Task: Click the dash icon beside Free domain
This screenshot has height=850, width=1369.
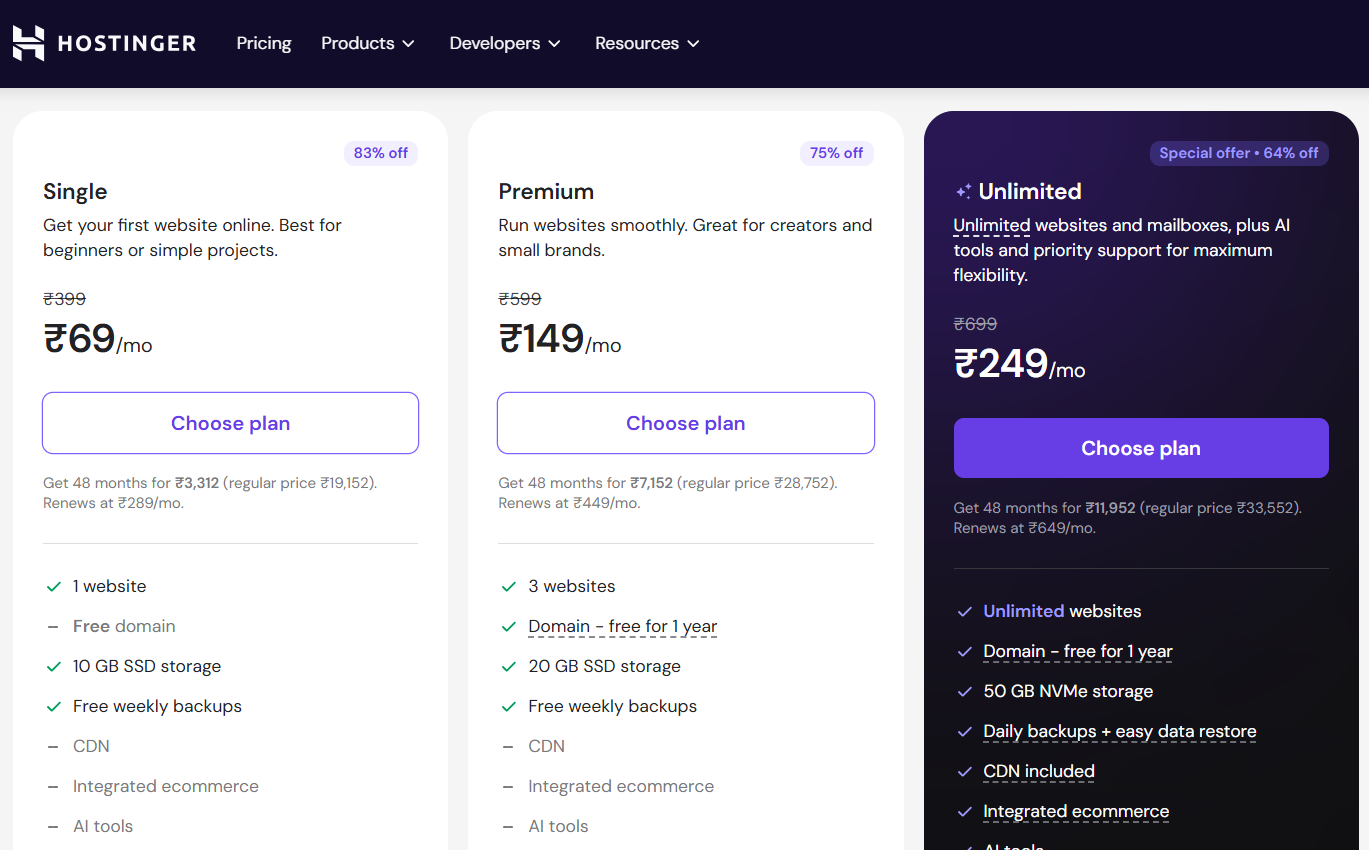Action: tap(53, 626)
